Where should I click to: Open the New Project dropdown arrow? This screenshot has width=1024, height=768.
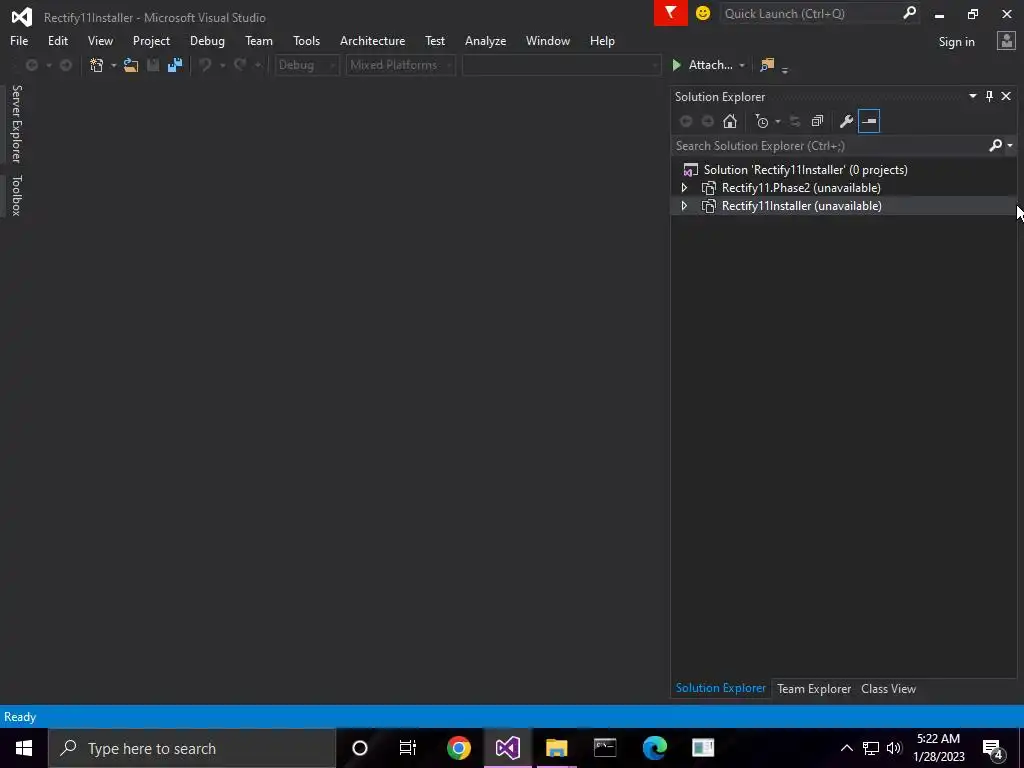tap(114, 65)
